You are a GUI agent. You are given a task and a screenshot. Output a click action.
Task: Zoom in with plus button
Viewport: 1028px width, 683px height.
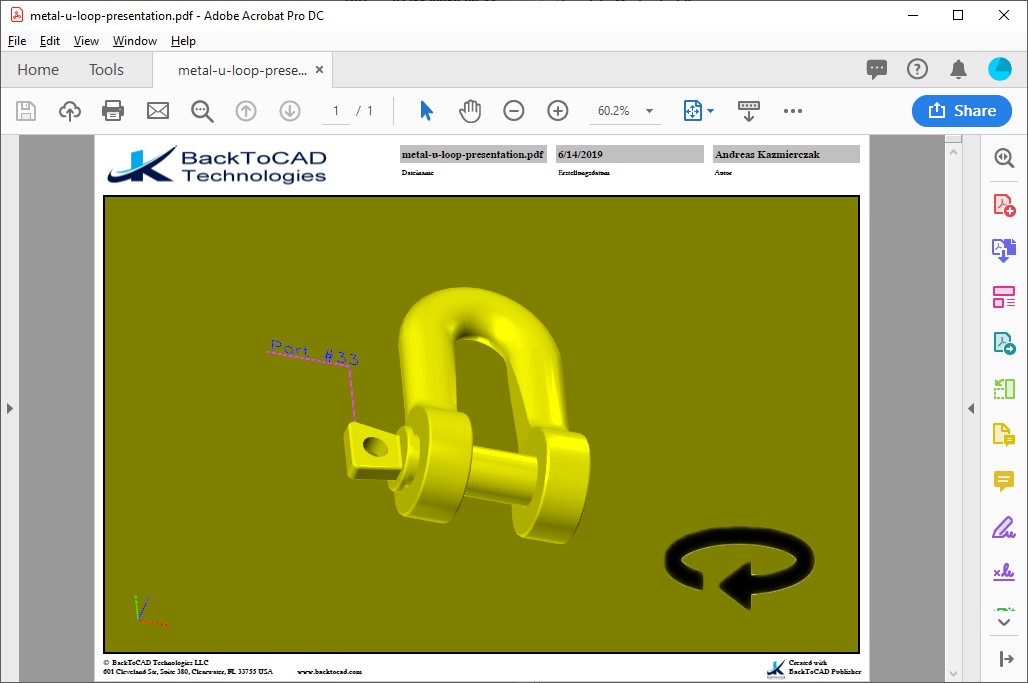pos(558,111)
